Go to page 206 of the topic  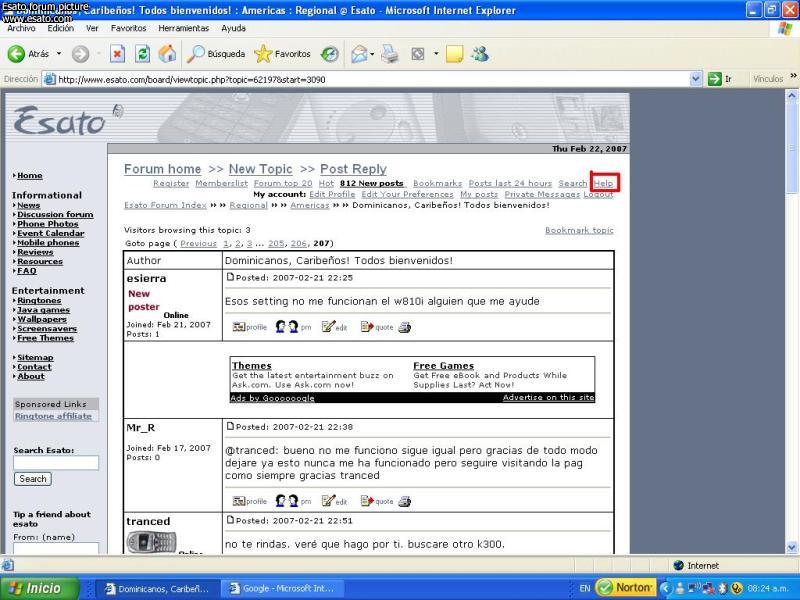(298, 243)
